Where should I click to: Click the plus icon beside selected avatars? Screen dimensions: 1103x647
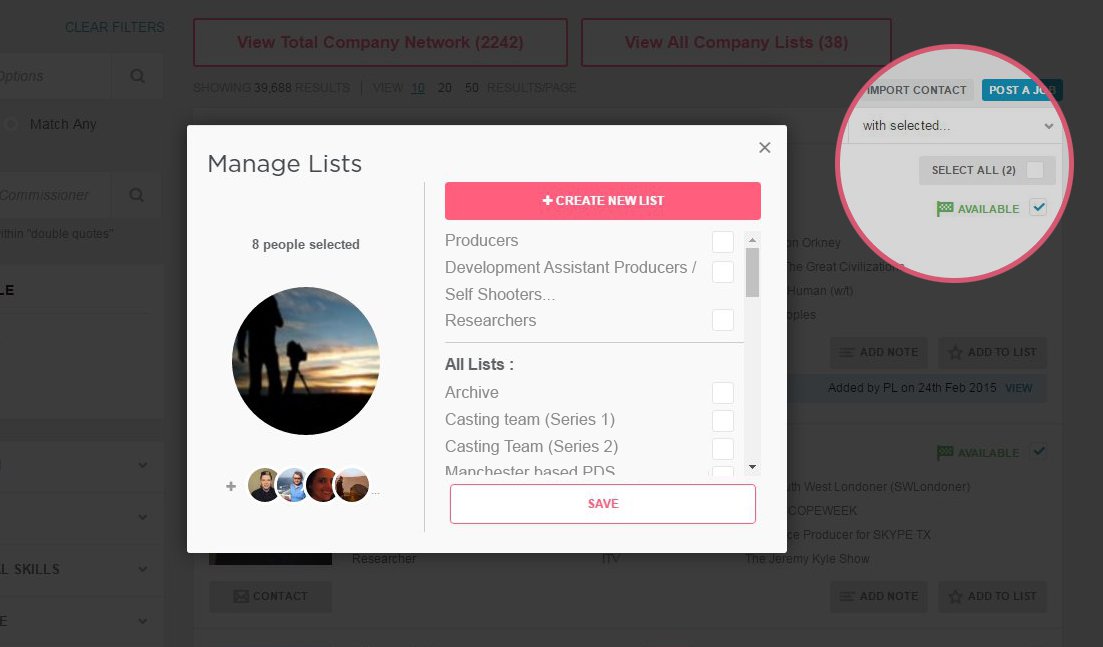[231, 486]
